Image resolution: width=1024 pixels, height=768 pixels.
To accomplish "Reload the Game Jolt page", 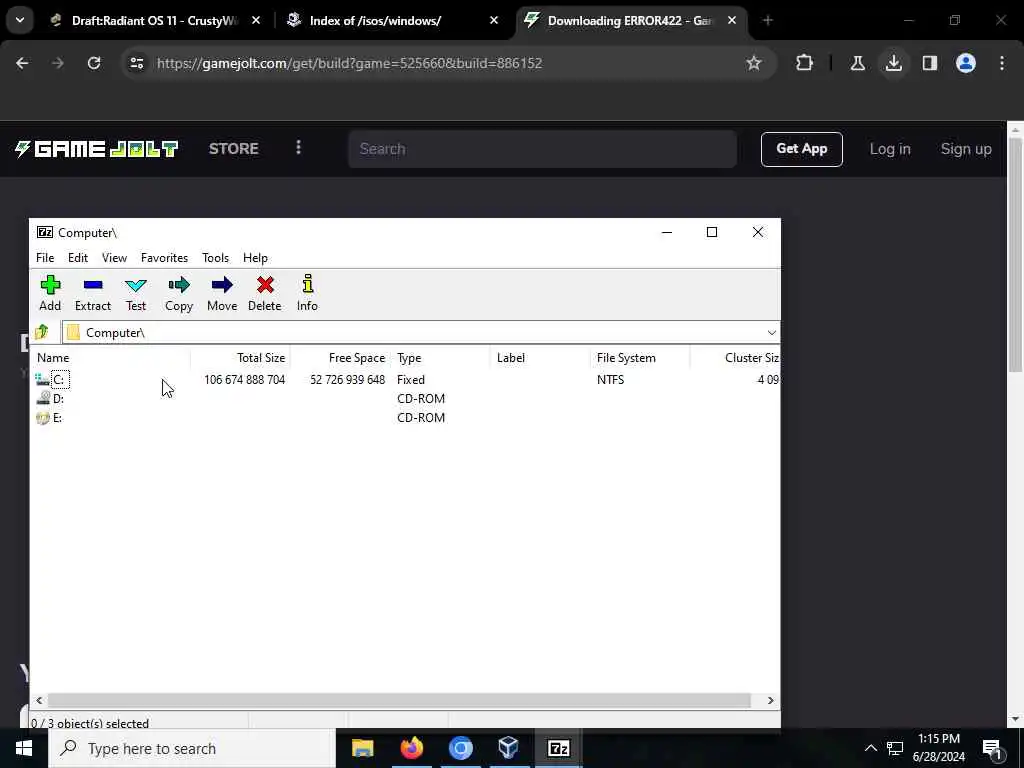I will click(94, 63).
